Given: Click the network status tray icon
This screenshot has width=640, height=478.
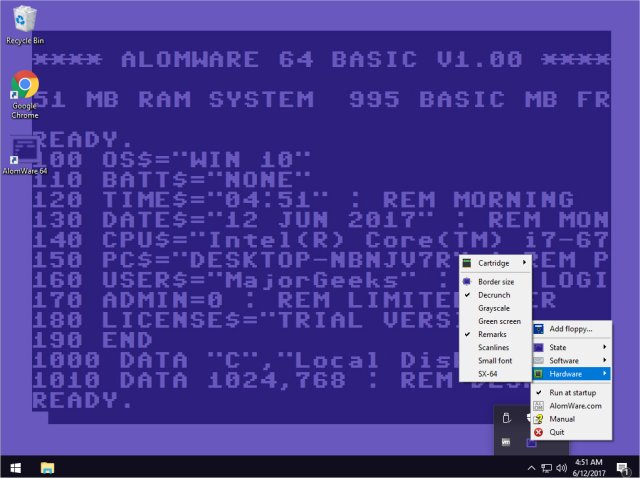Looking at the screenshot, I should click(x=547, y=468).
